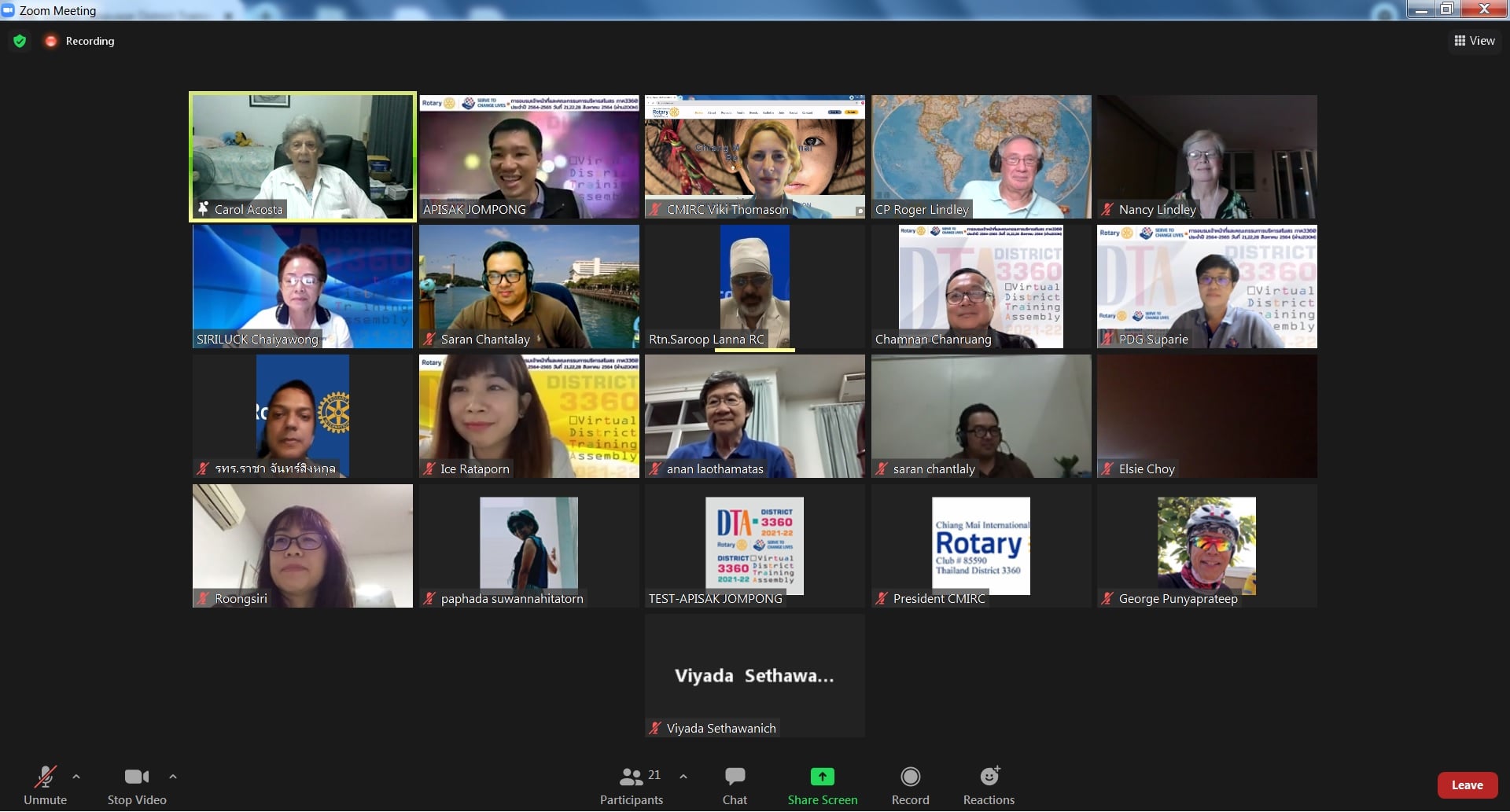Open the Chat panel
Screen dimensions: 1510x812
735,777
